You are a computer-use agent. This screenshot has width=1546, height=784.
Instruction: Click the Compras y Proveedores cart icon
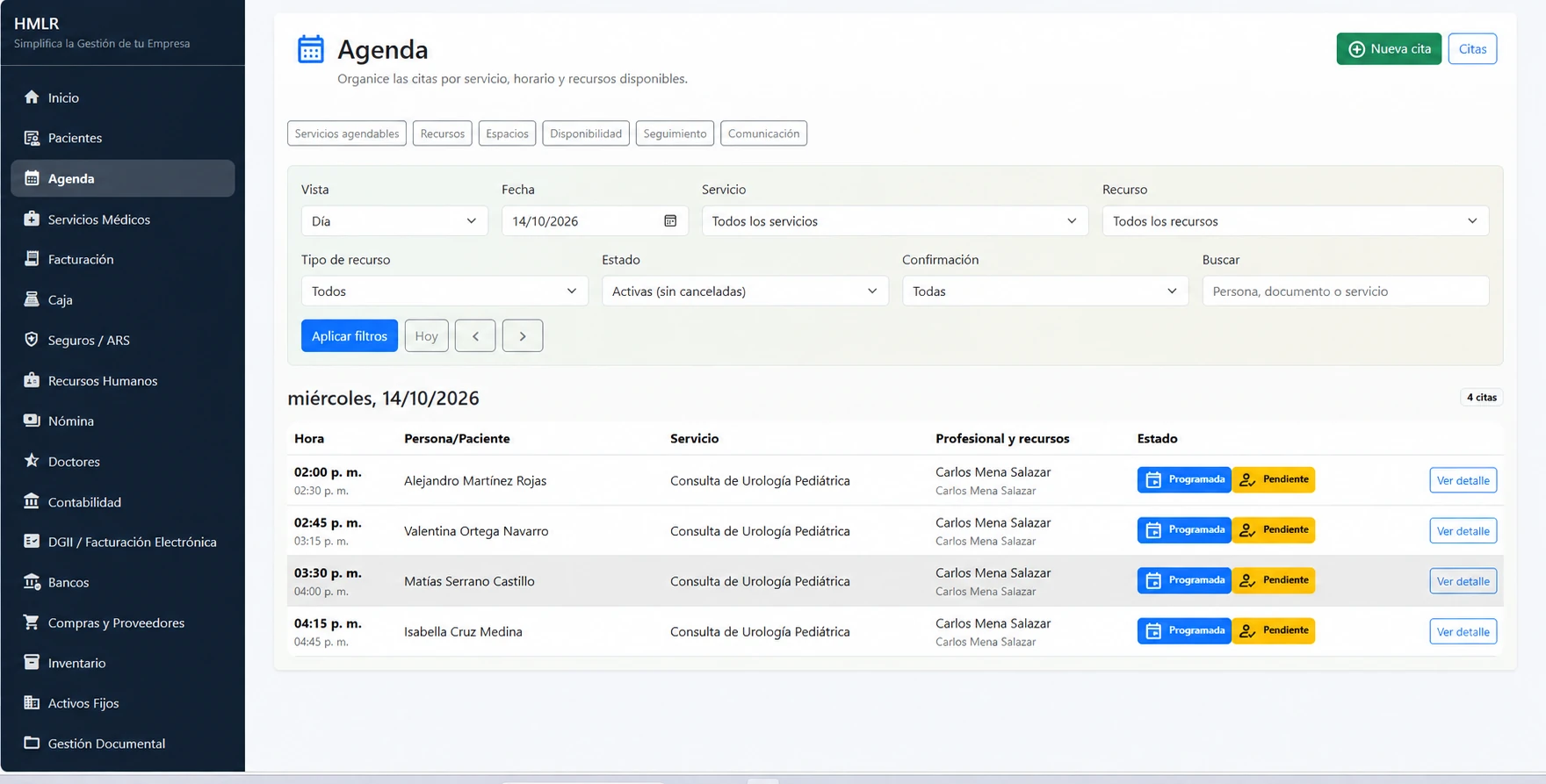click(x=32, y=622)
